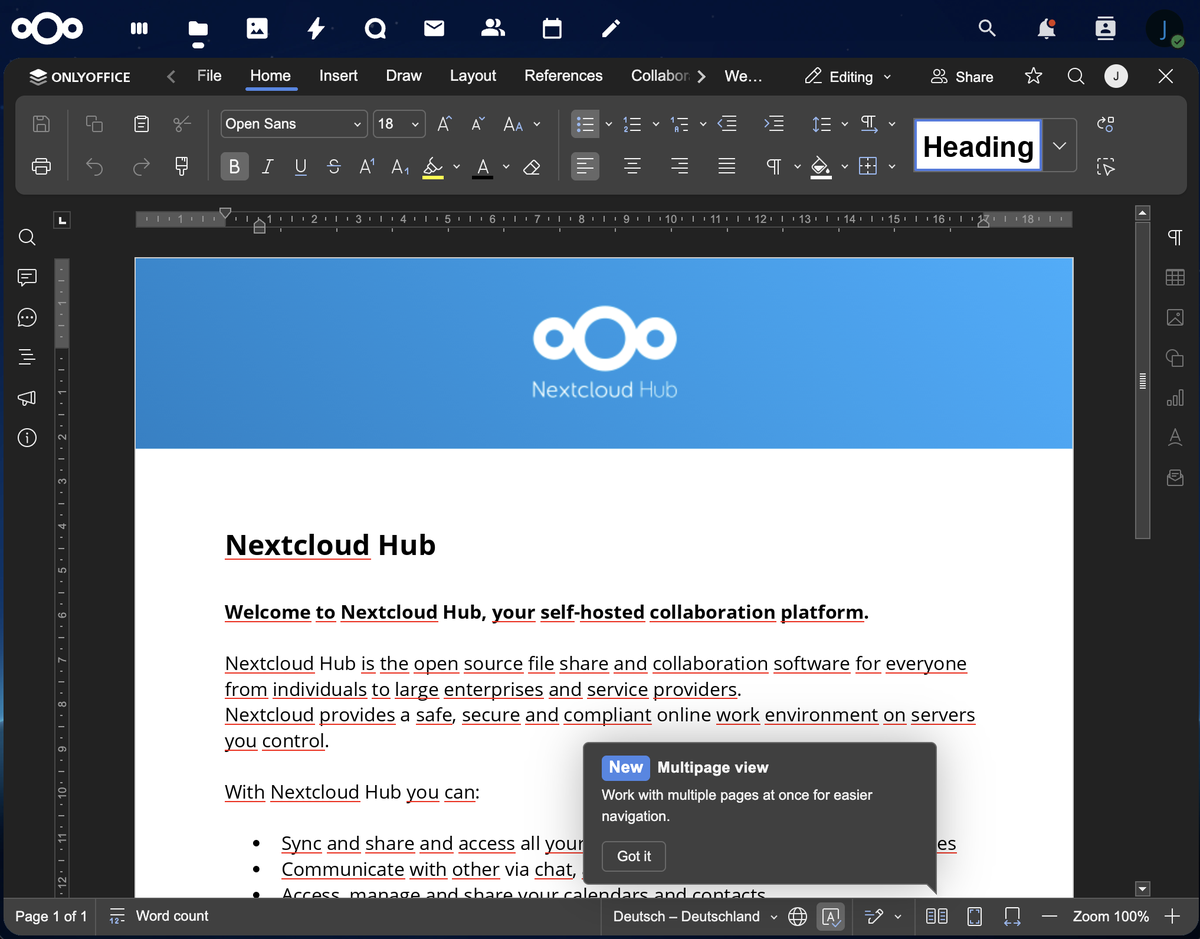Click Word count in status bar
The image size is (1200, 939).
point(159,916)
